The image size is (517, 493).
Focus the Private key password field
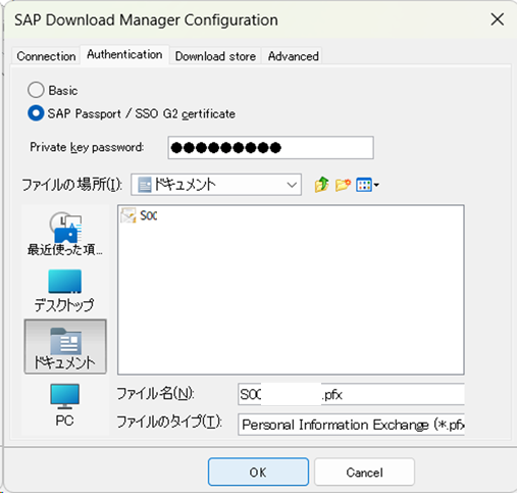271,147
